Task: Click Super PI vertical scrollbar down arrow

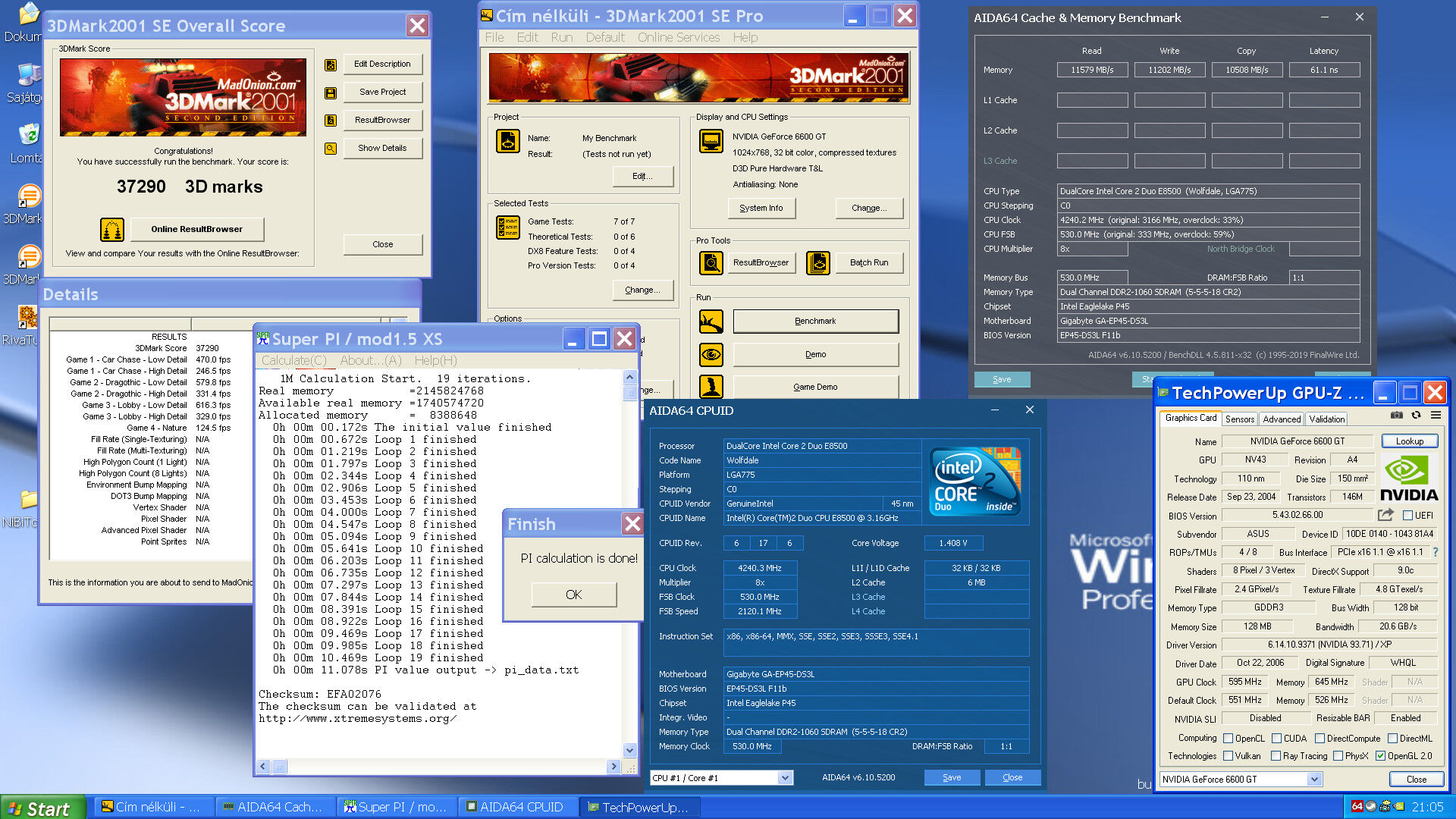Action: click(629, 751)
